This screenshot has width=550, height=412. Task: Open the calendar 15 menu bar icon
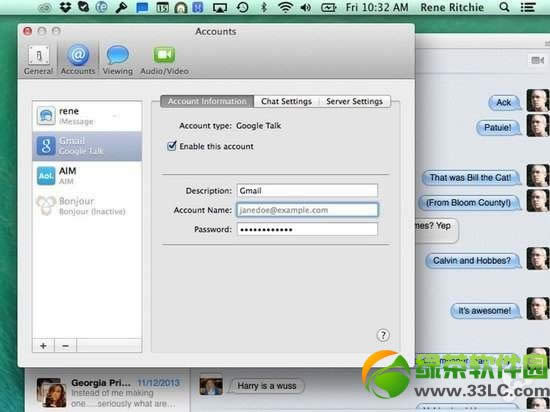pyautogui.click(x=162, y=8)
